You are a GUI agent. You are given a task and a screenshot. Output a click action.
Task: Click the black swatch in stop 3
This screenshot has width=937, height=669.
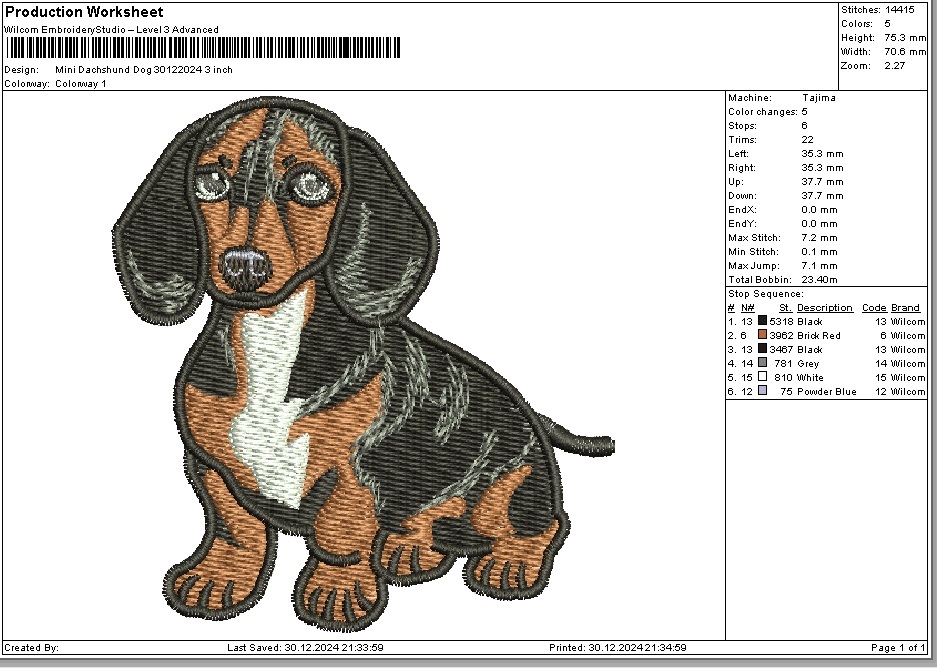click(762, 349)
